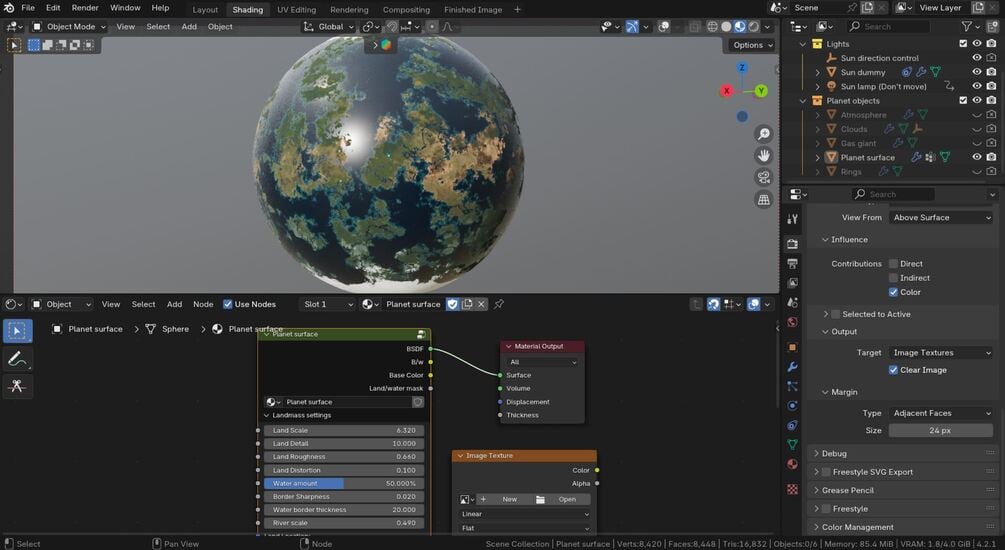Viewport: 1005px width, 550px height.
Task: Click the outliner filter funnel icon
Action: [967, 26]
